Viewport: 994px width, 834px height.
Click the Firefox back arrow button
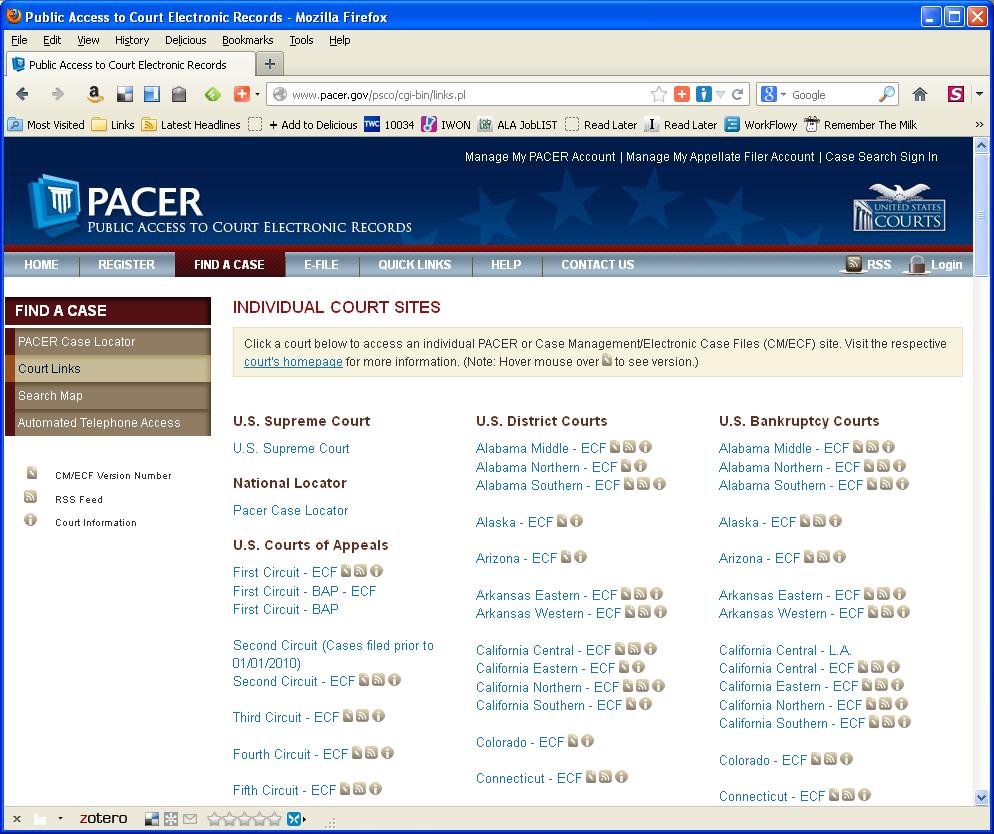click(22, 94)
